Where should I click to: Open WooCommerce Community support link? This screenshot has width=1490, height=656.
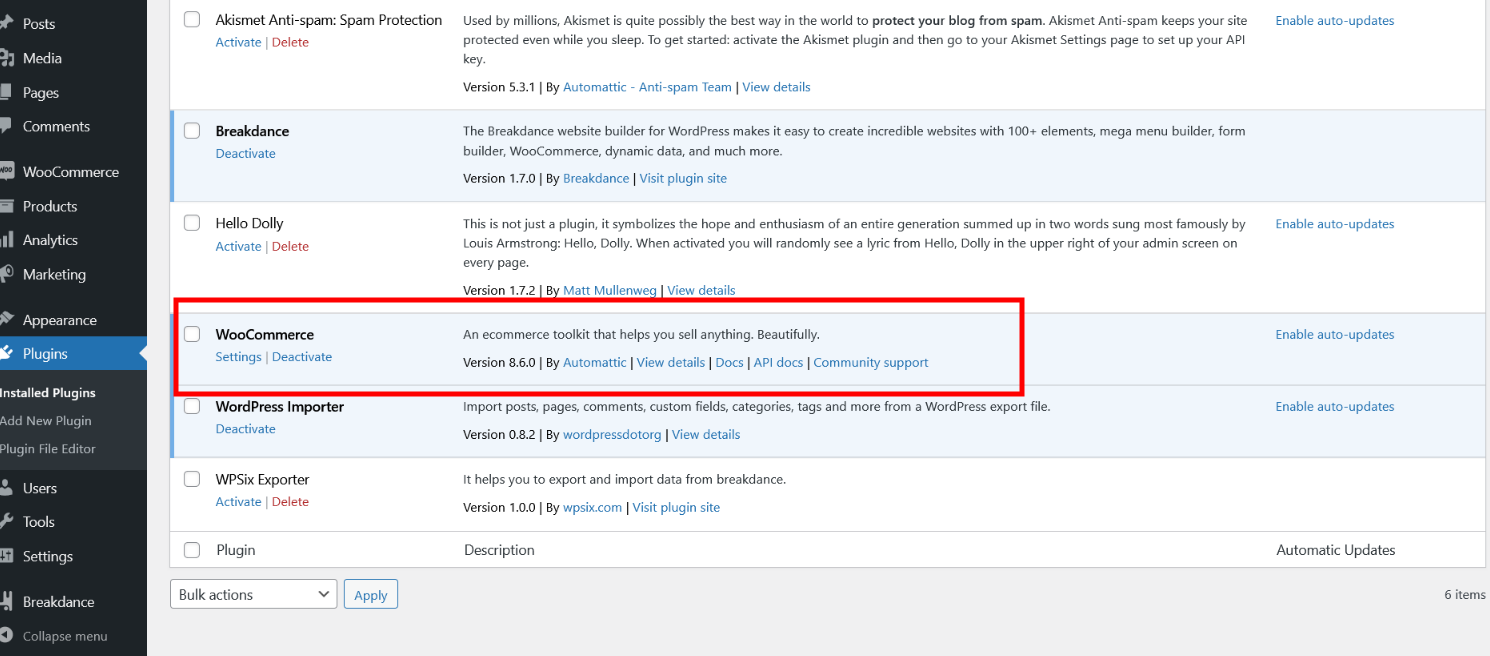click(x=871, y=362)
